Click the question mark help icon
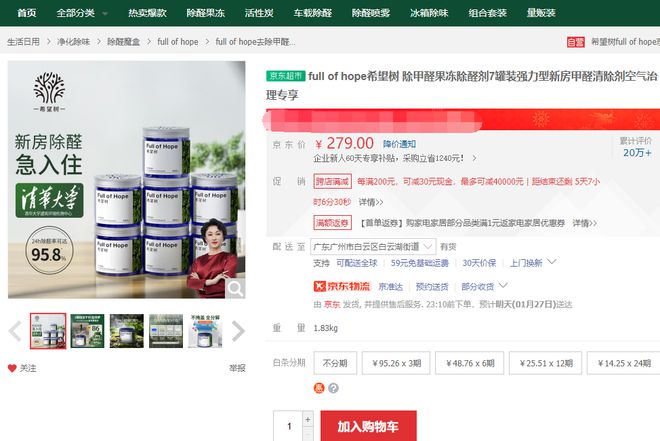 [333, 388]
